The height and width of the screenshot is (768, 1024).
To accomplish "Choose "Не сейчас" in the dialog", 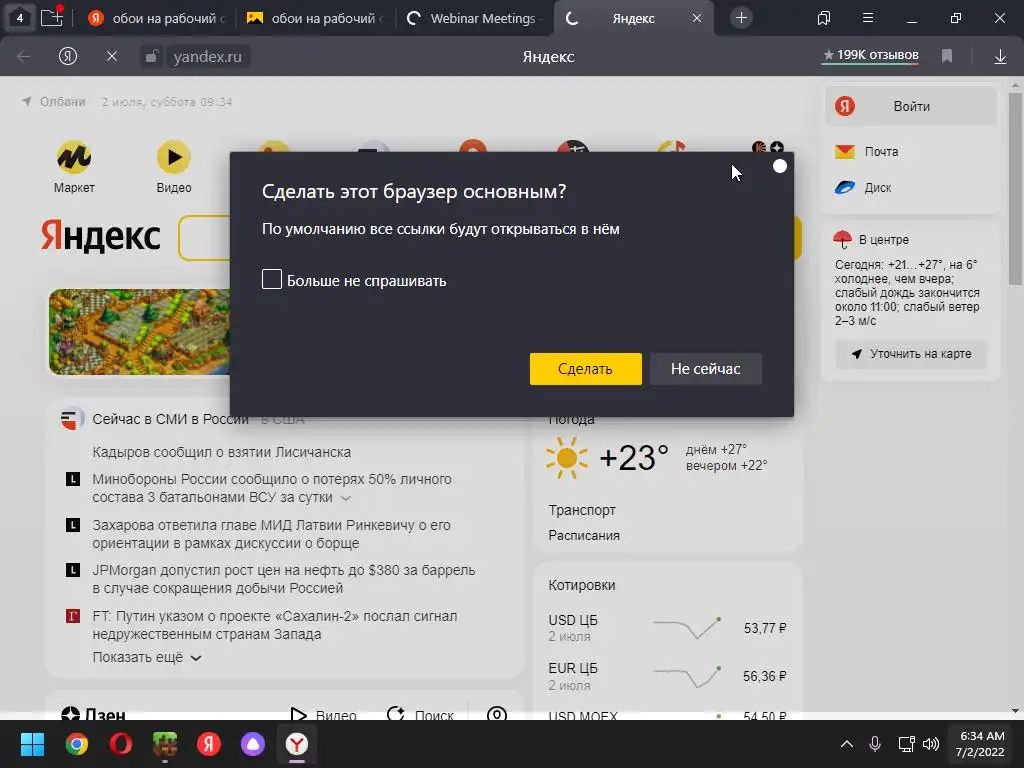I will (705, 369).
